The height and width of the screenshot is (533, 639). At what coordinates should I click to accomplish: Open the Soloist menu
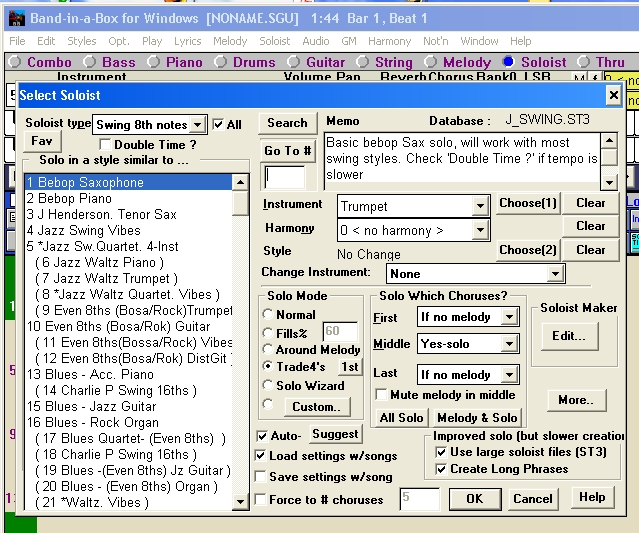pyautogui.click(x=275, y=41)
